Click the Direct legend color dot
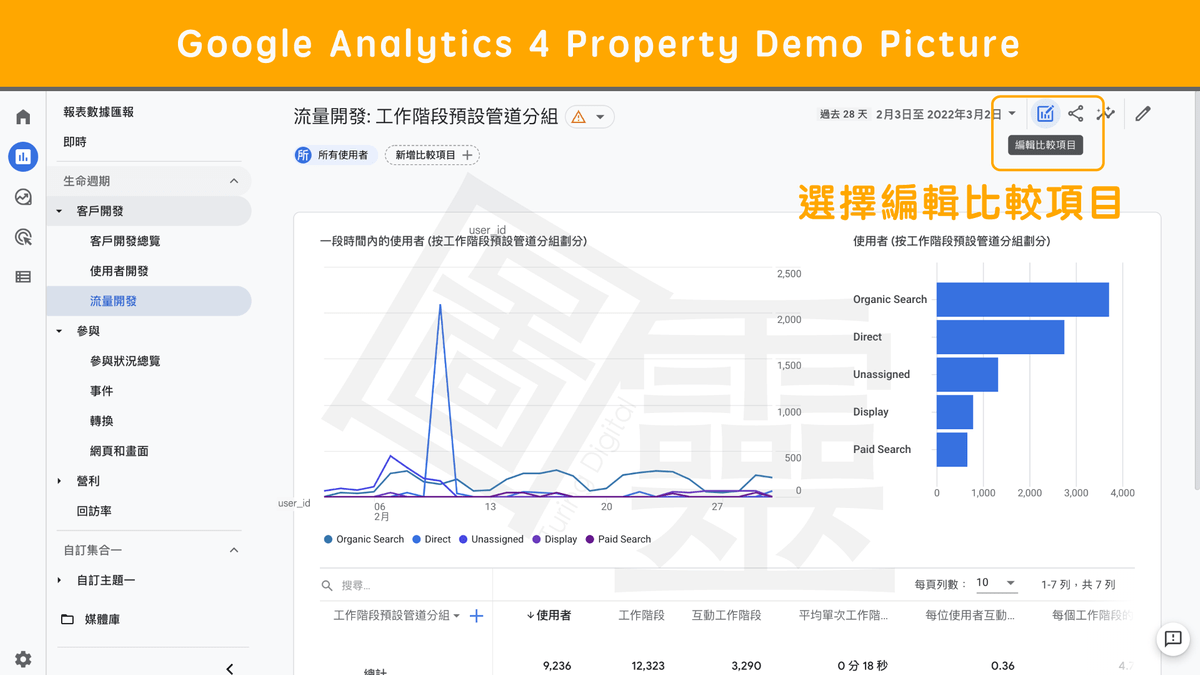 point(416,539)
